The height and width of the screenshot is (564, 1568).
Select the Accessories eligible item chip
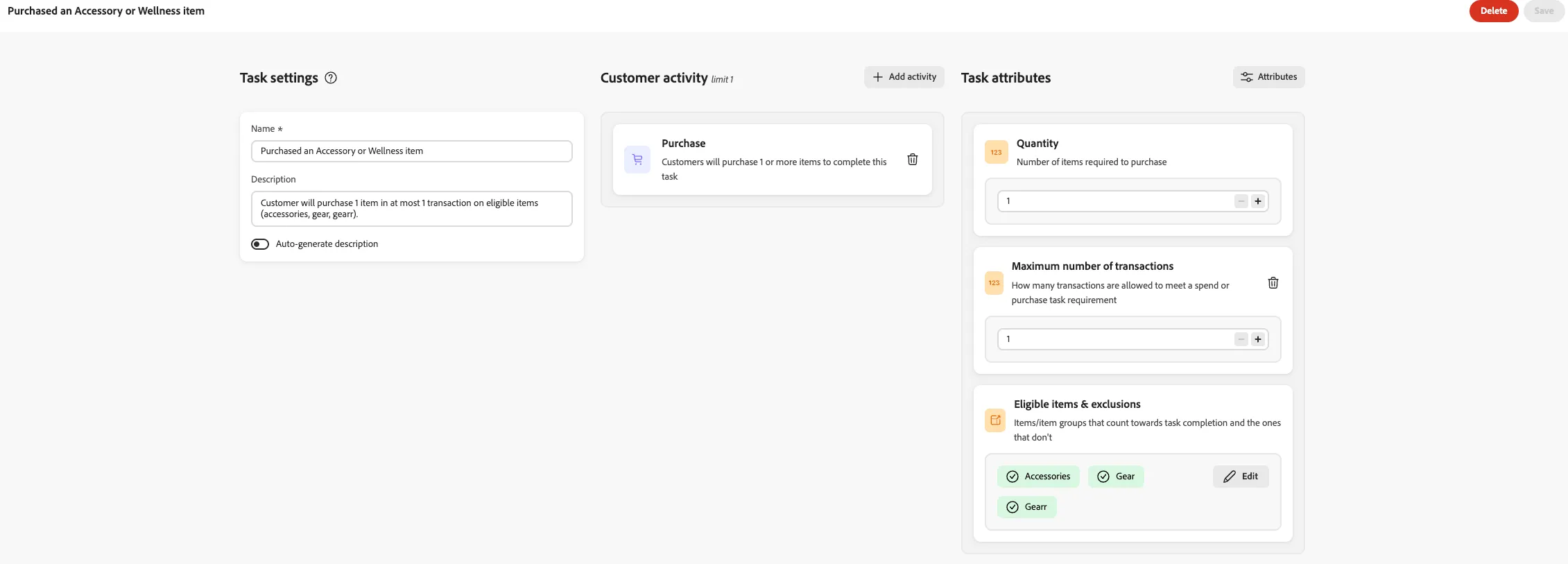(1038, 477)
